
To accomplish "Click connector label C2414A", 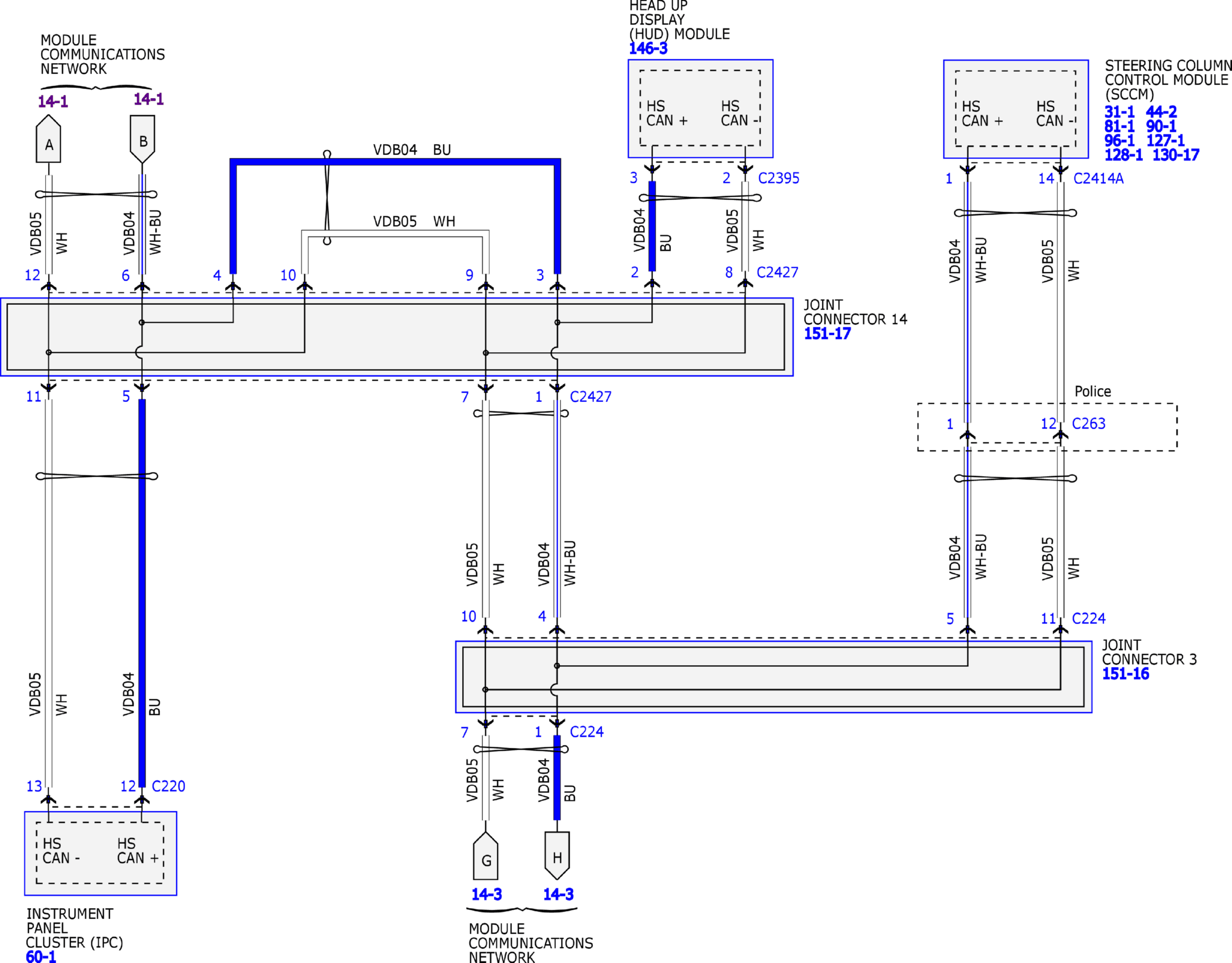I will 1098,179.
